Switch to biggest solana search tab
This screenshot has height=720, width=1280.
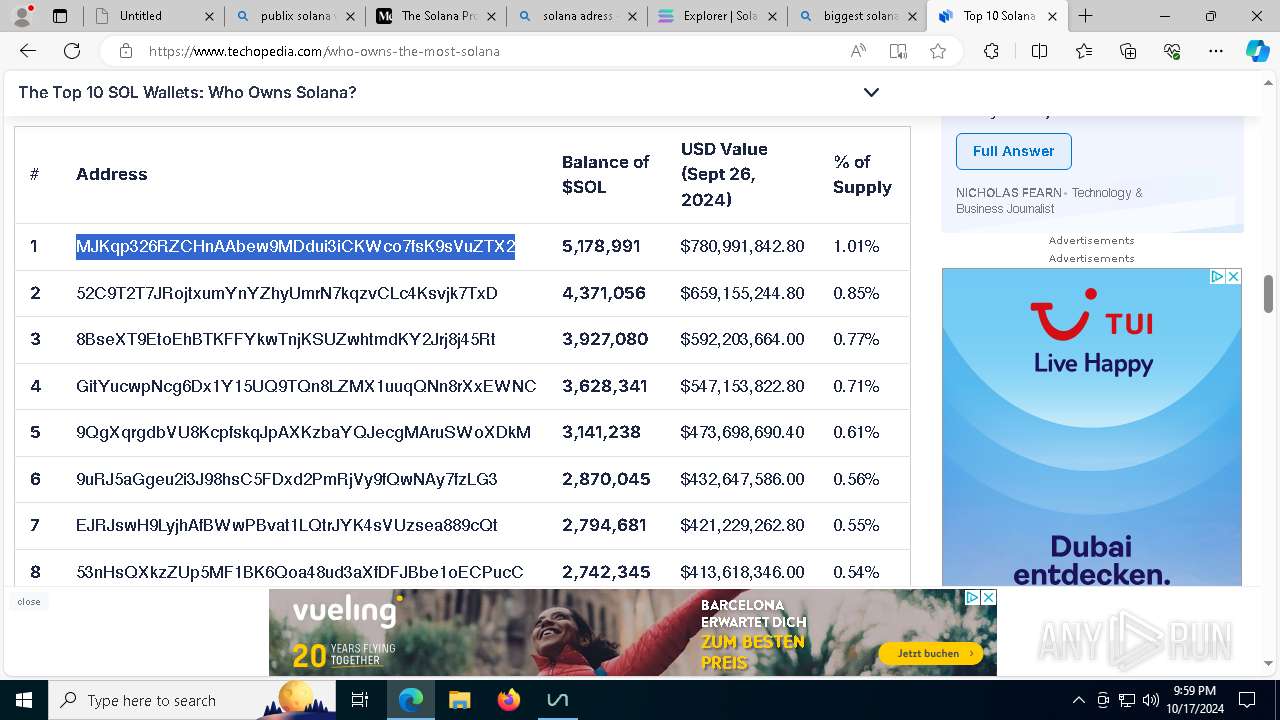(858, 16)
